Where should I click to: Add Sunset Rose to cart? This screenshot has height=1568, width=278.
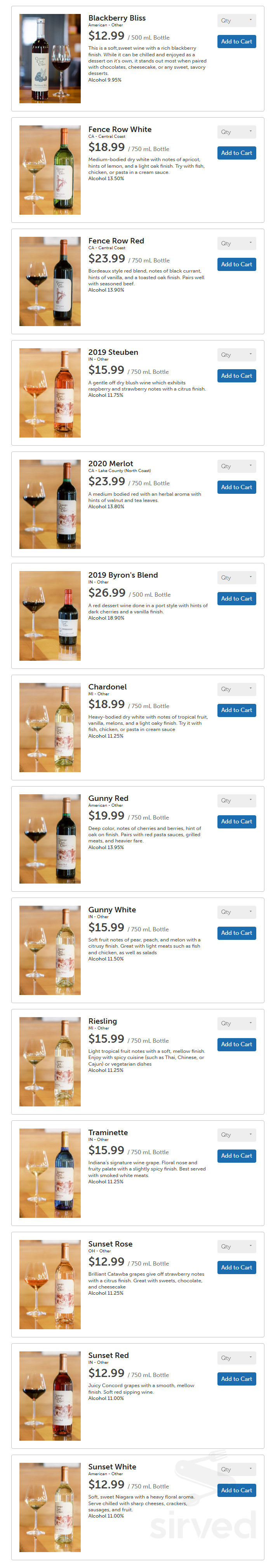coord(236,1267)
